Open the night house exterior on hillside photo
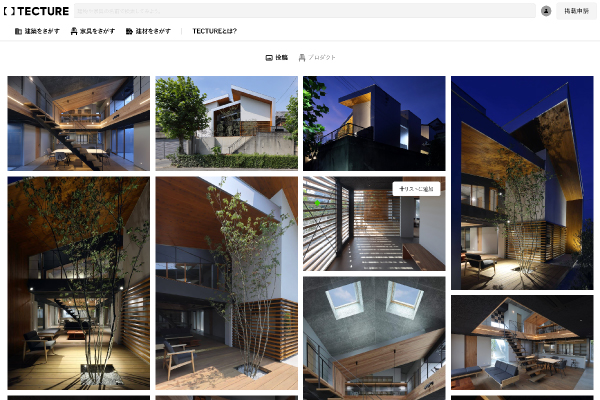Image resolution: width=600 pixels, height=400 pixels. (x=374, y=123)
